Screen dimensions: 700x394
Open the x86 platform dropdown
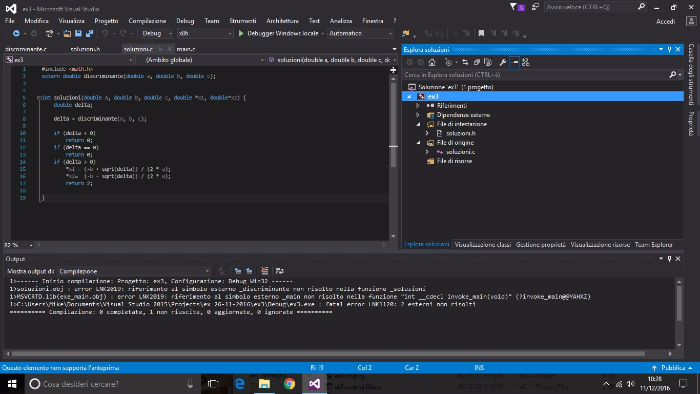[205, 33]
